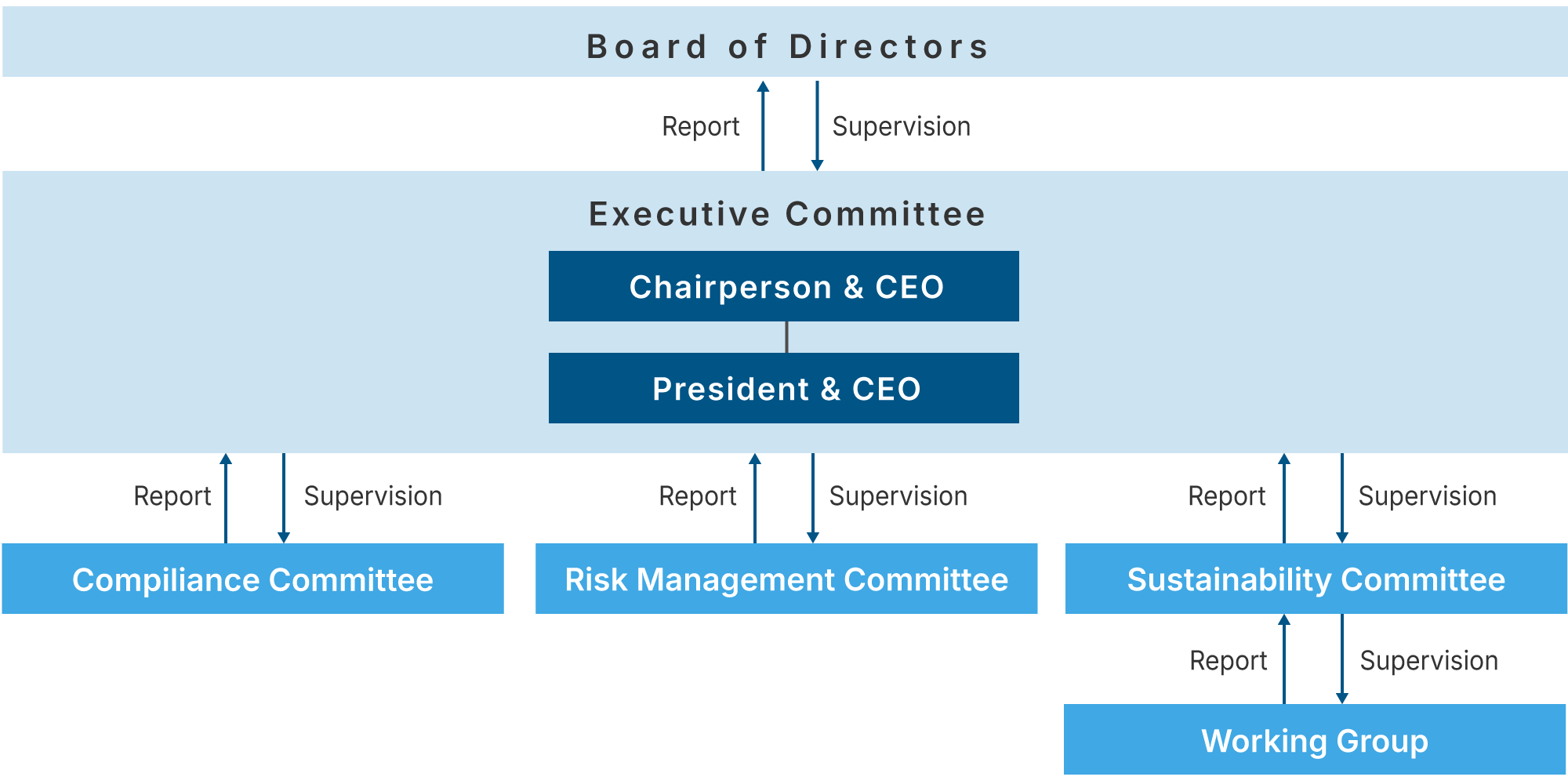Click the line connecting Chairperson and President boxes
Image resolution: width=1568 pixels, height=784 pixels.
(x=786, y=337)
